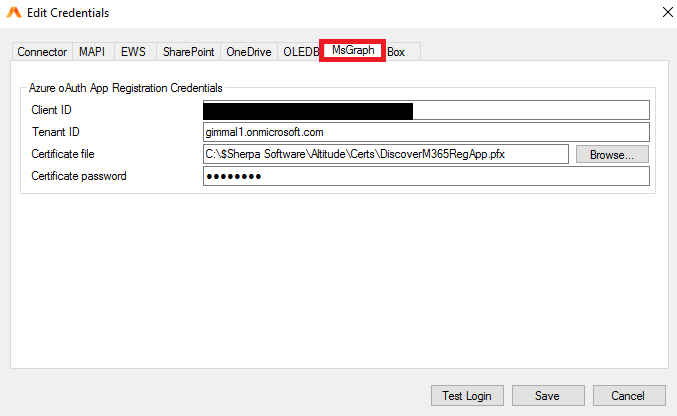Viewport: 677px width, 416px height.
Task: Click the Certificate password label
Action: point(79,176)
